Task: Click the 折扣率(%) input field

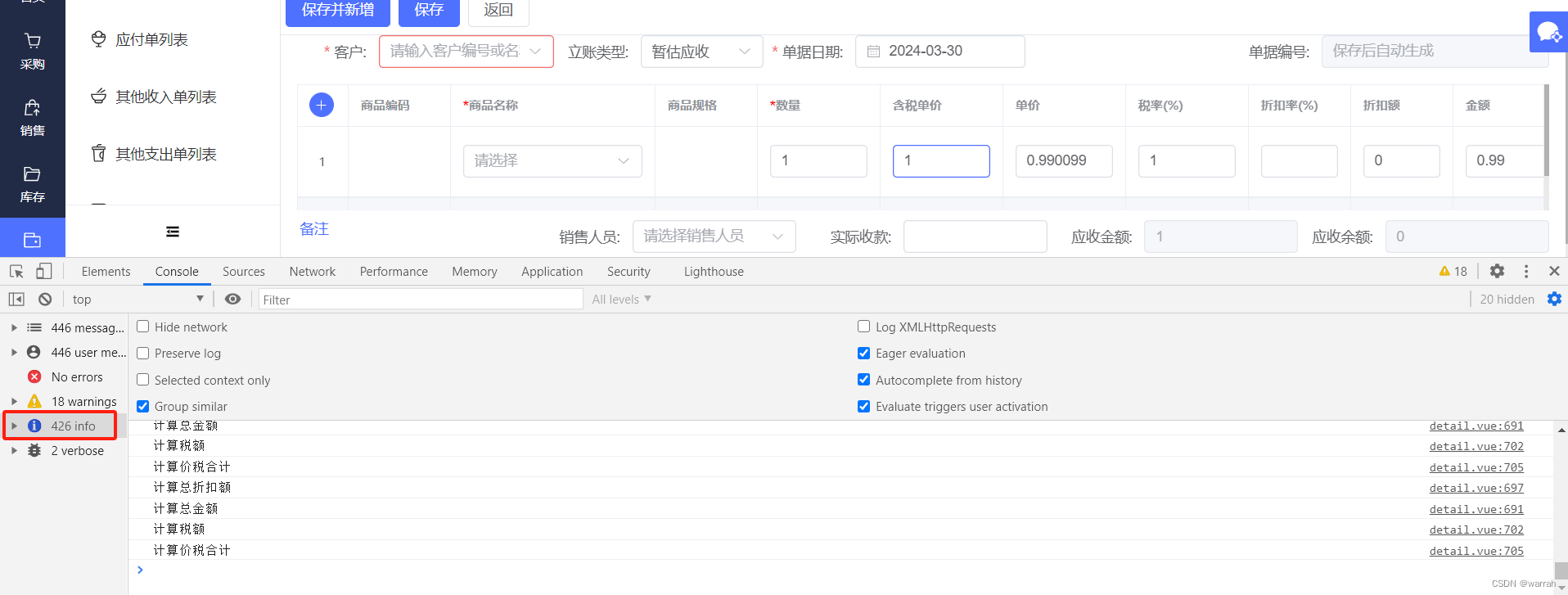Action: click(1300, 160)
